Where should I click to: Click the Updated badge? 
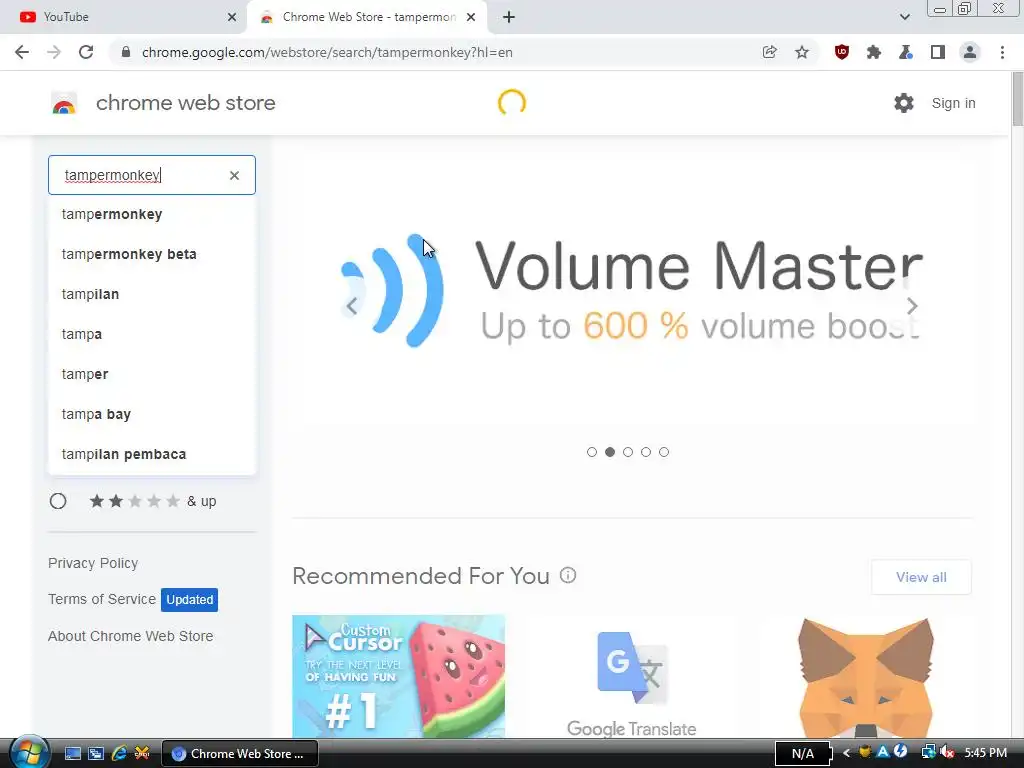[189, 600]
